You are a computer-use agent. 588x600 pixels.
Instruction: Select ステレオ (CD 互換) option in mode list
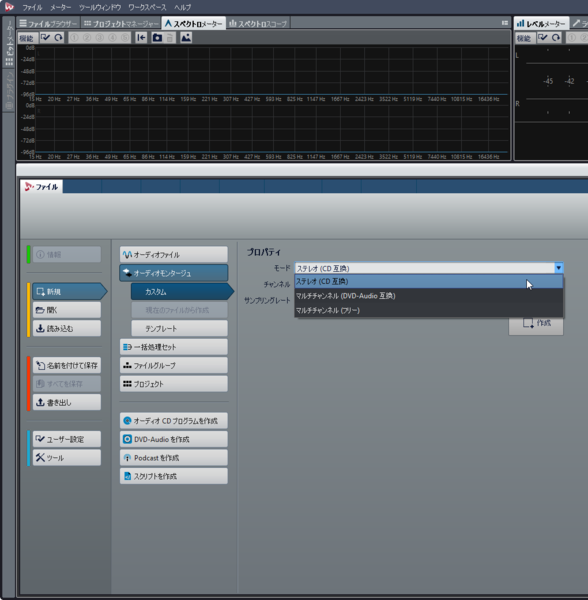pos(429,282)
